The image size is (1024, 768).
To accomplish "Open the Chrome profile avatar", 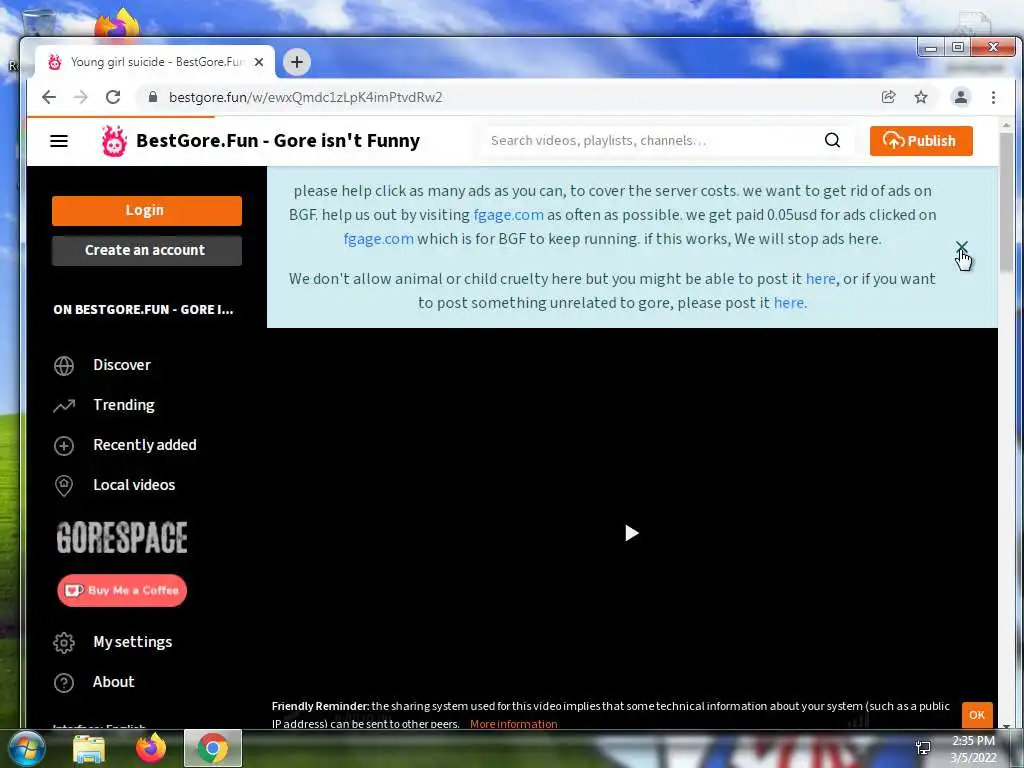I will point(961,97).
